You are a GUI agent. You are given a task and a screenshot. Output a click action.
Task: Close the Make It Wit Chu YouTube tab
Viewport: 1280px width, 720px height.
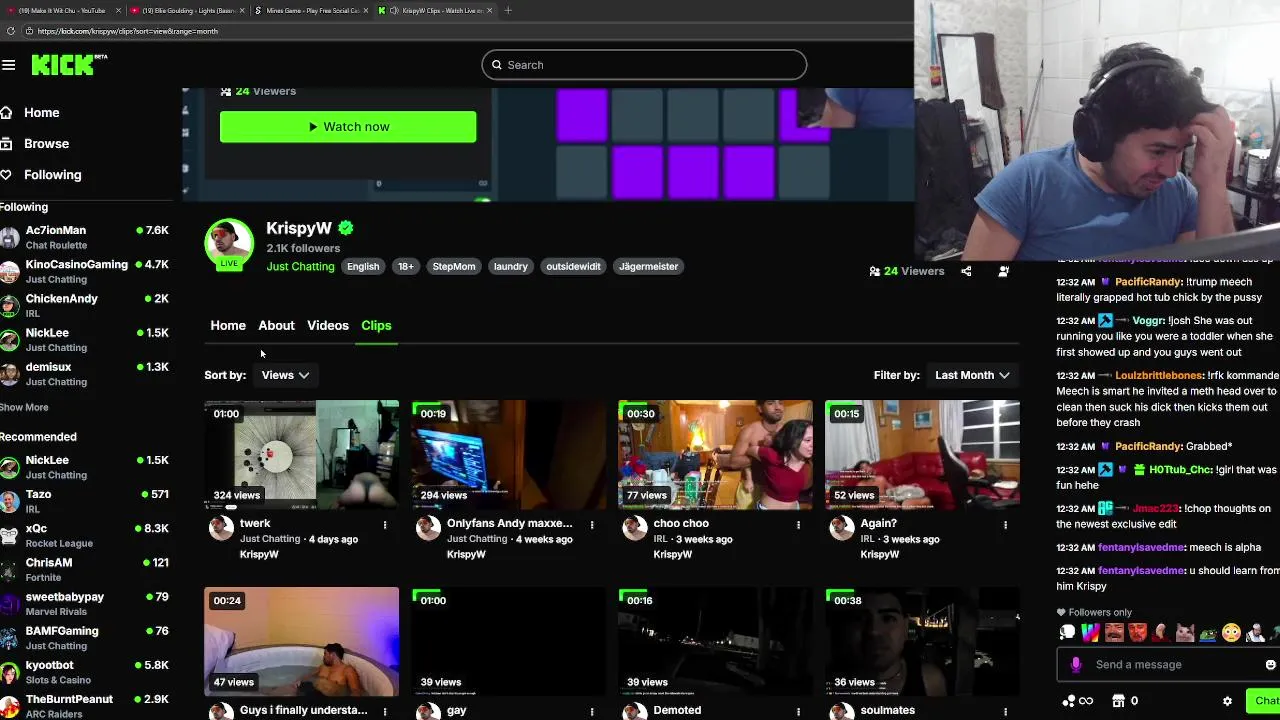tap(118, 10)
